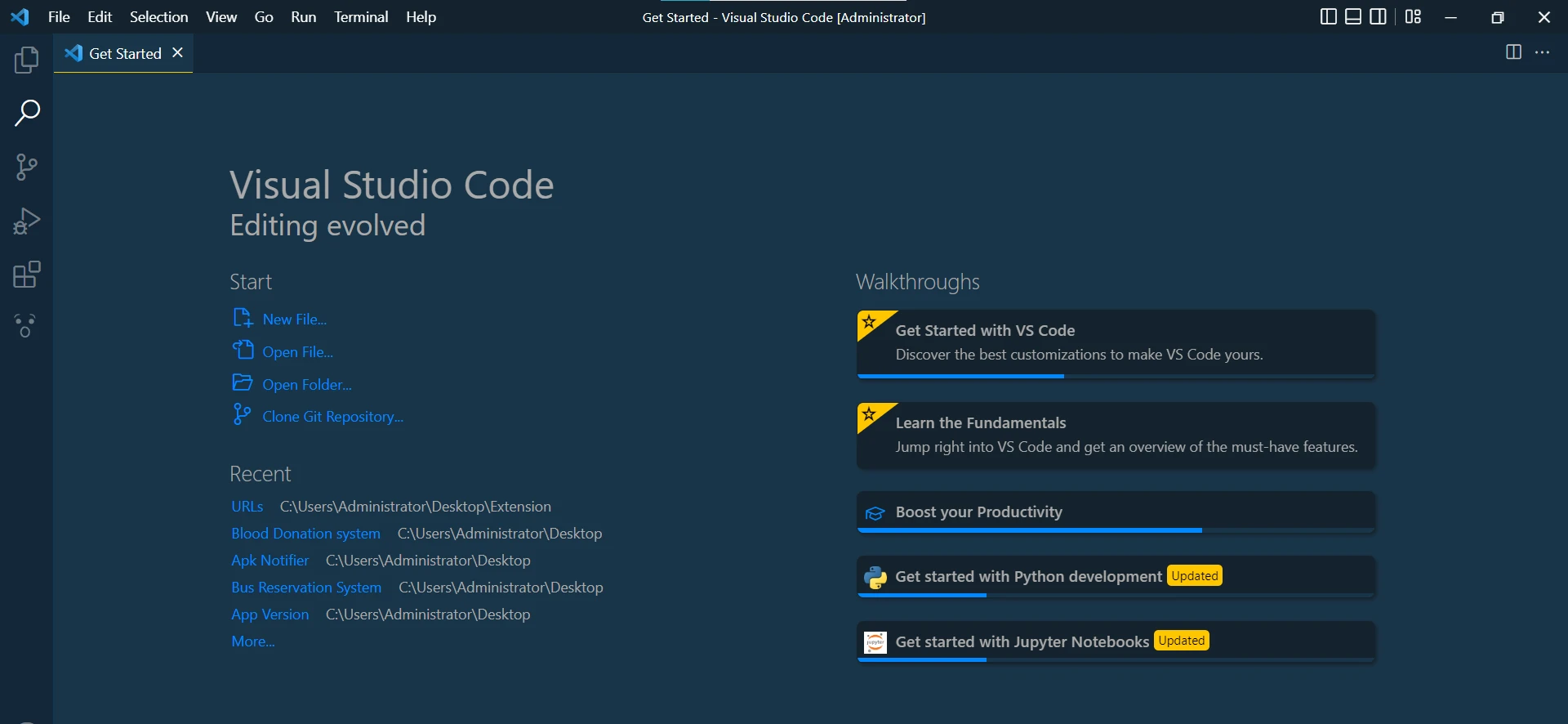Screen dimensions: 1568x724
Task: Click the Jupyter logo icon
Action: pos(875,642)
